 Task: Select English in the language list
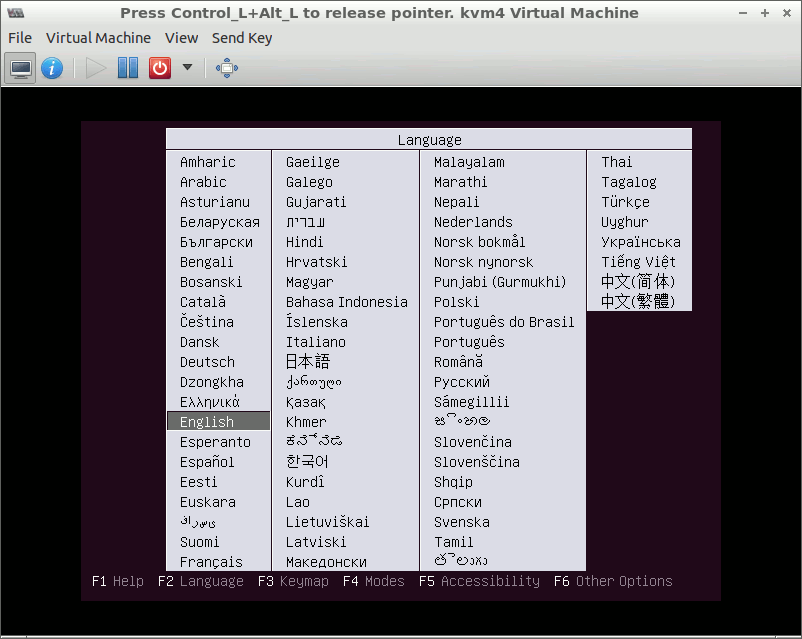pyautogui.click(x=207, y=422)
